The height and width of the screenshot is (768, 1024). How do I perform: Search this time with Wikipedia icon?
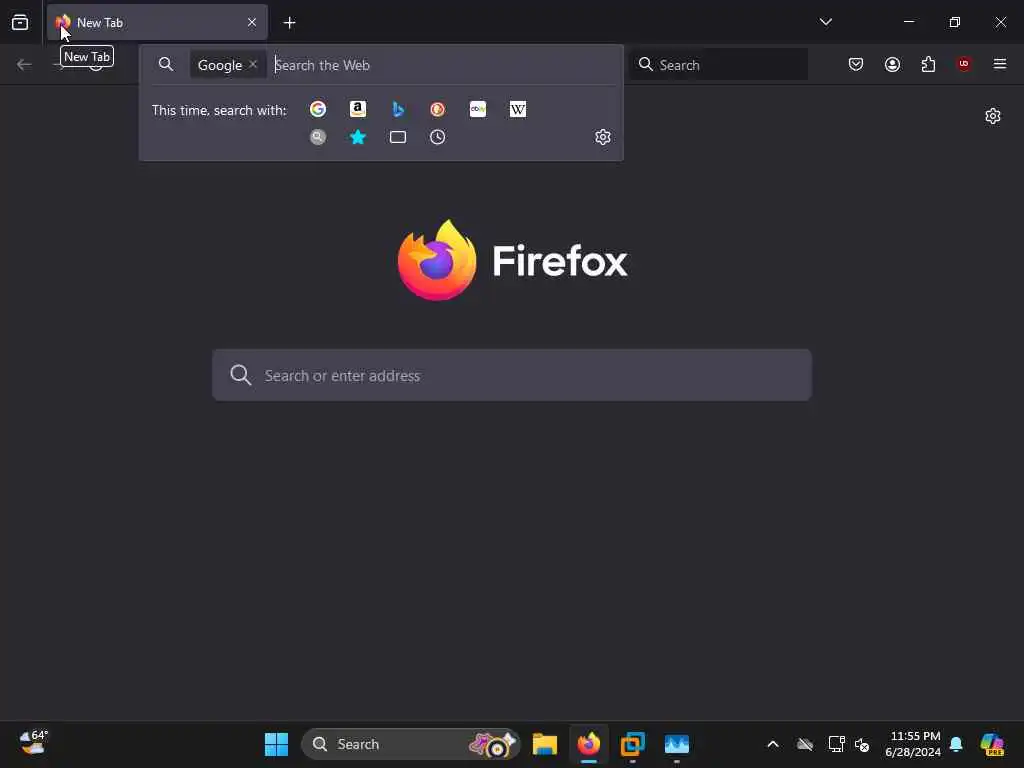[x=518, y=109]
